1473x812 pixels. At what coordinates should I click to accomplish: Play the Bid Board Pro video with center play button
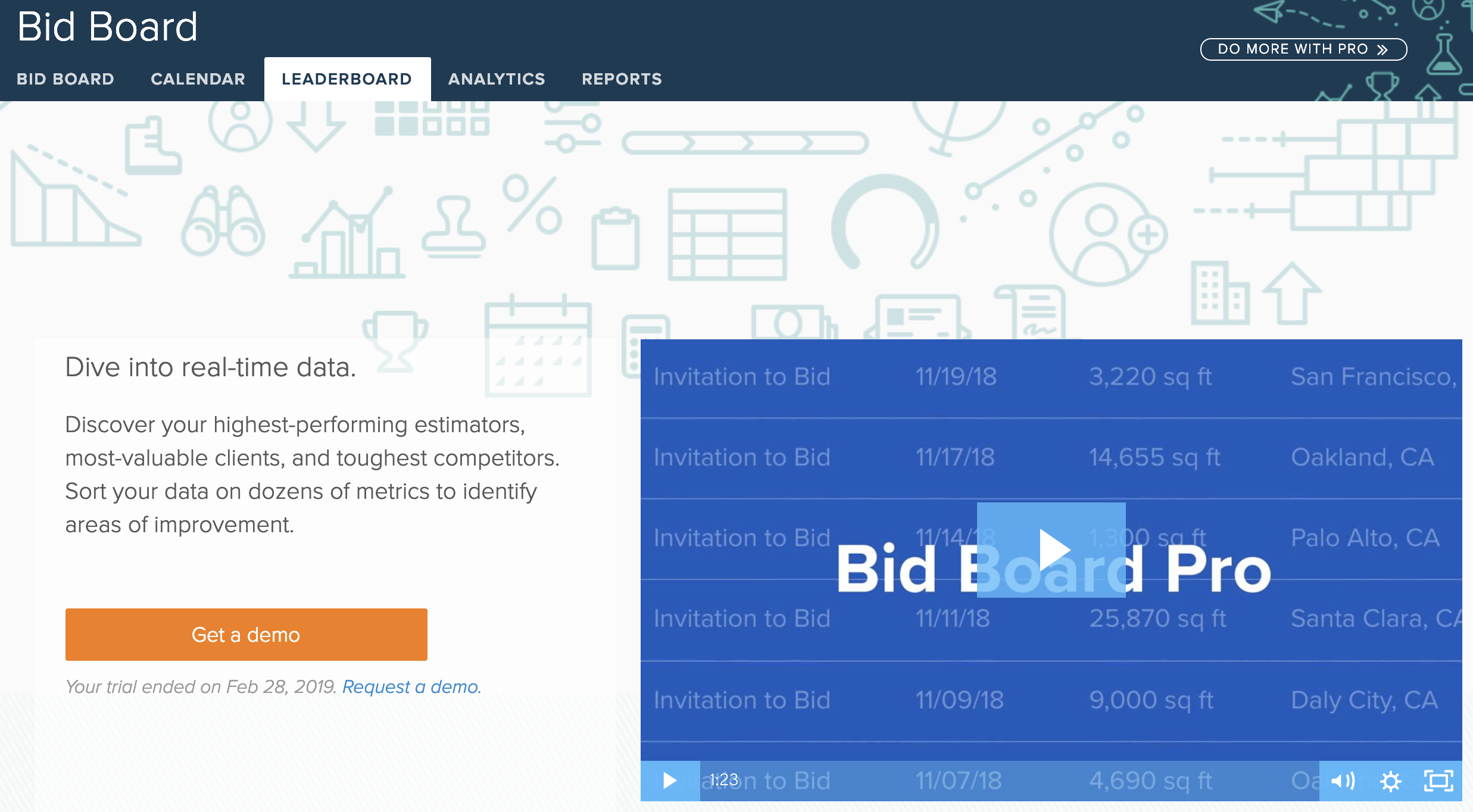tap(1051, 549)
